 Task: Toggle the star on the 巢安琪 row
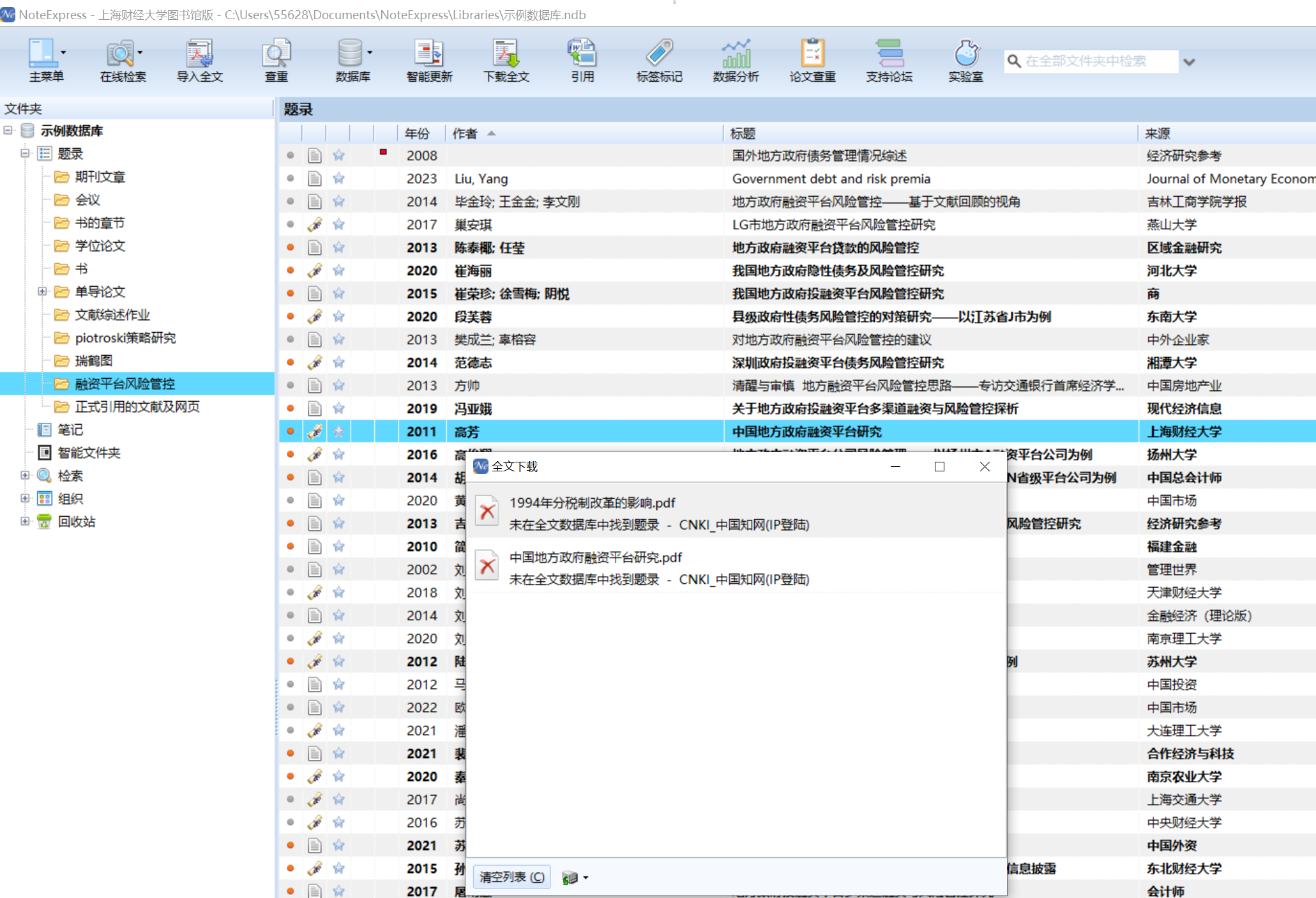click(x=338, y=224)
